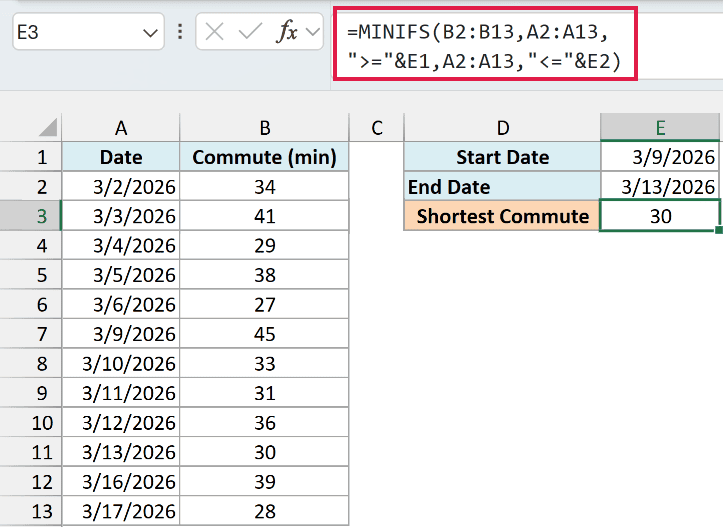Click the Start Date label cell
The height and width of the screenshot is (527, 723).
click(x=503, y=157)
